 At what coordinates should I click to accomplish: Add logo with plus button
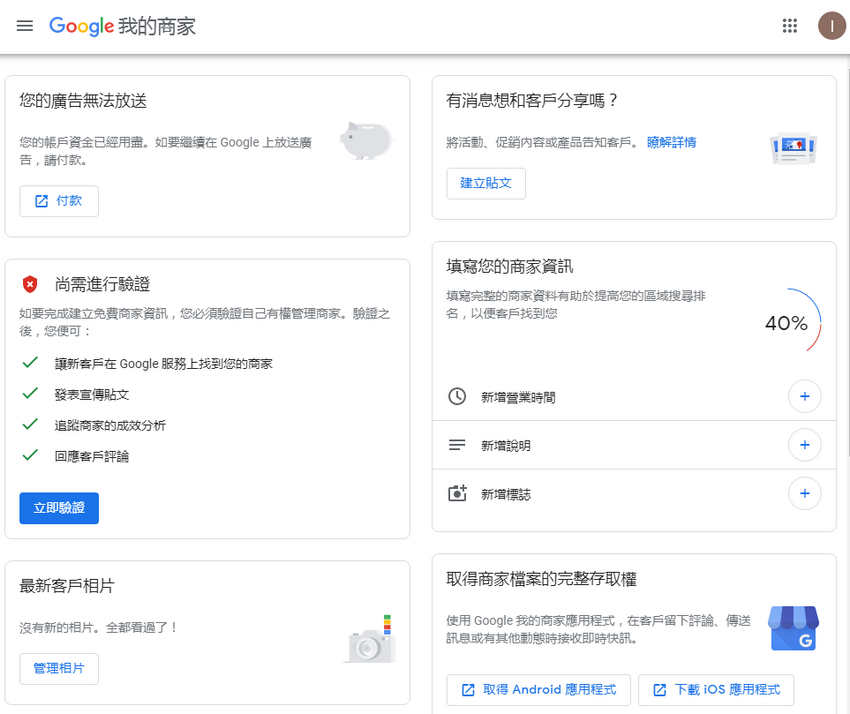[804, 493]
